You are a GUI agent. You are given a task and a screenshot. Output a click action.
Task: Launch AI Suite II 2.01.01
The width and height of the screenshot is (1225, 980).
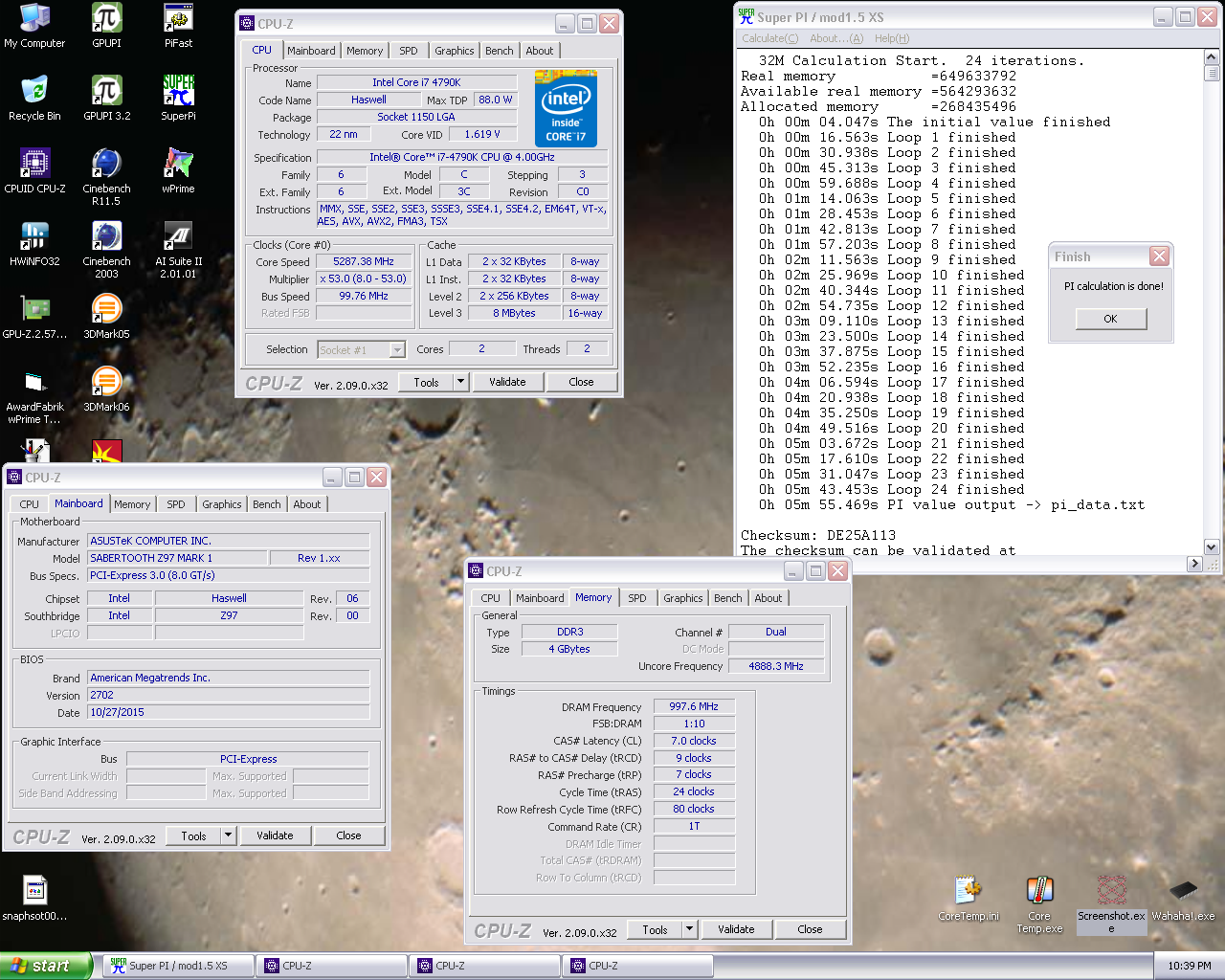tap(178, 250)
